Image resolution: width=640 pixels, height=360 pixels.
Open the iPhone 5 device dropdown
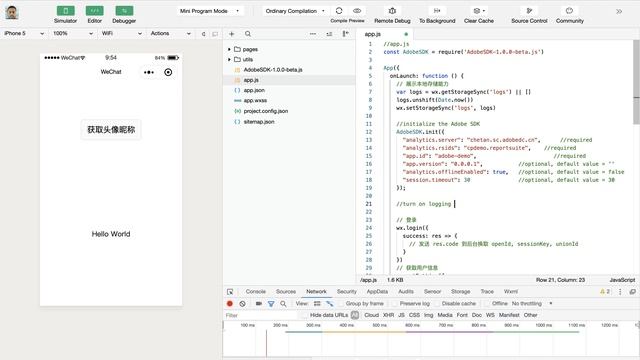tap(24, 33)
